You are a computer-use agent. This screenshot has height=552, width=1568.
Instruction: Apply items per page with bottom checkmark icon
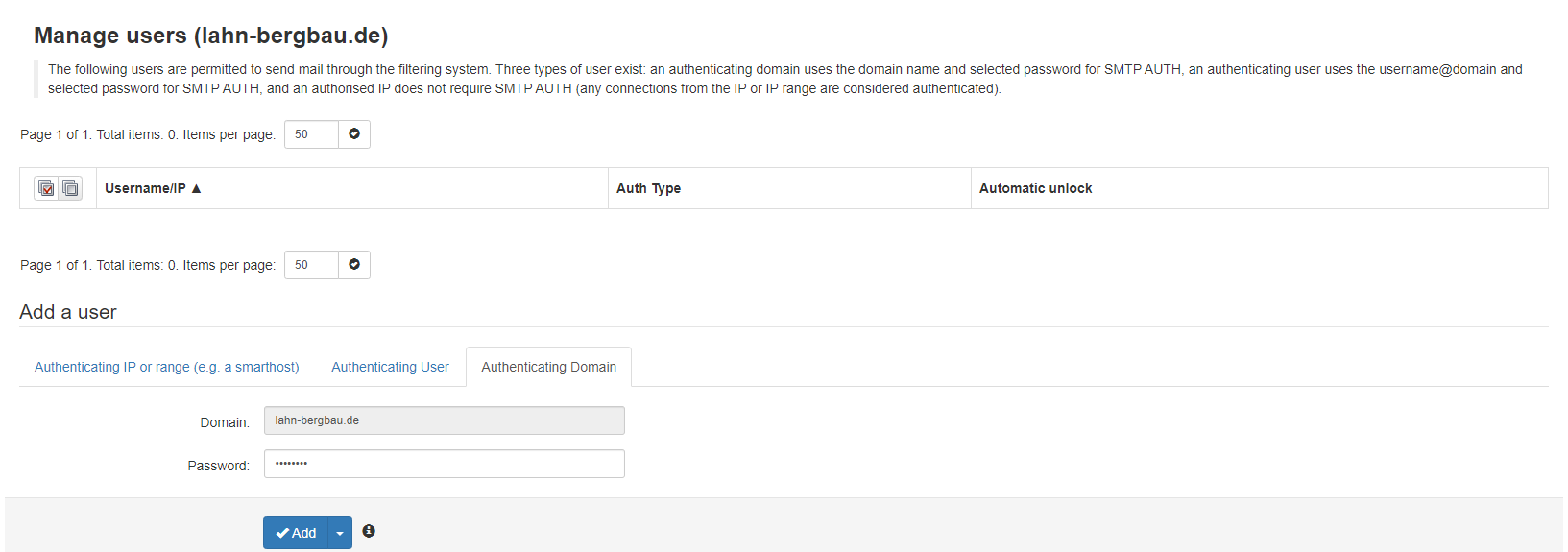coord(354,265)
